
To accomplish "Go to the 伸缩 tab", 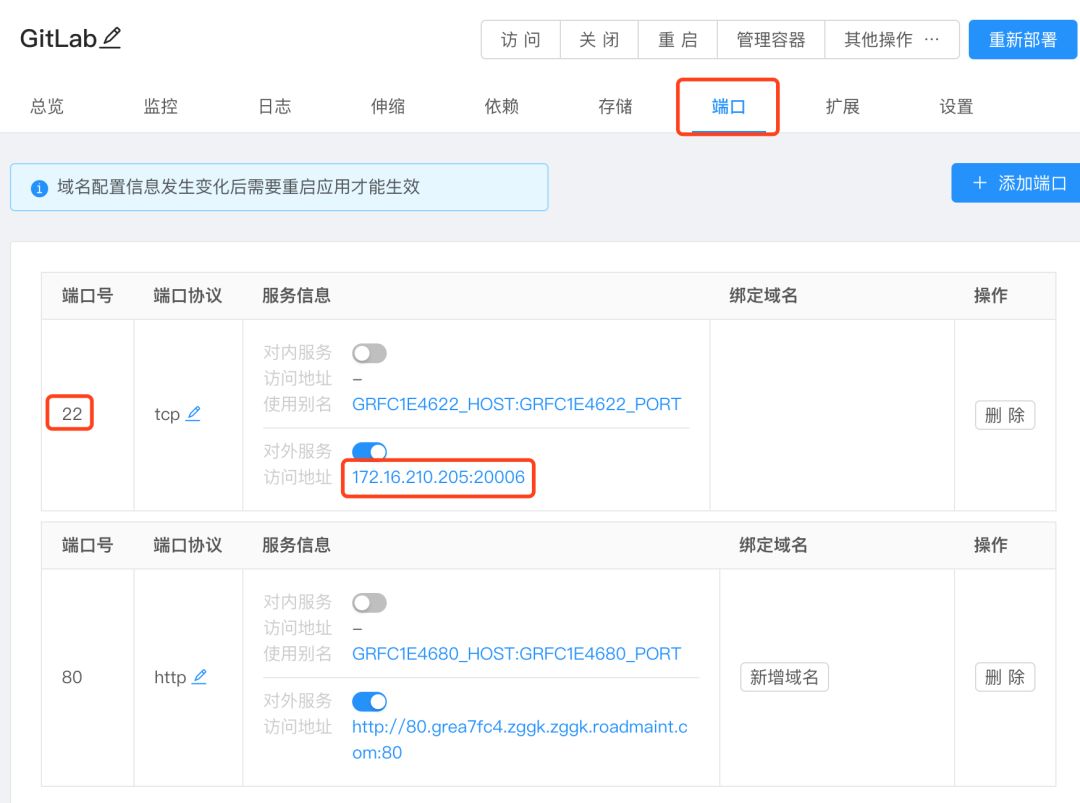I will coord(388,106).
